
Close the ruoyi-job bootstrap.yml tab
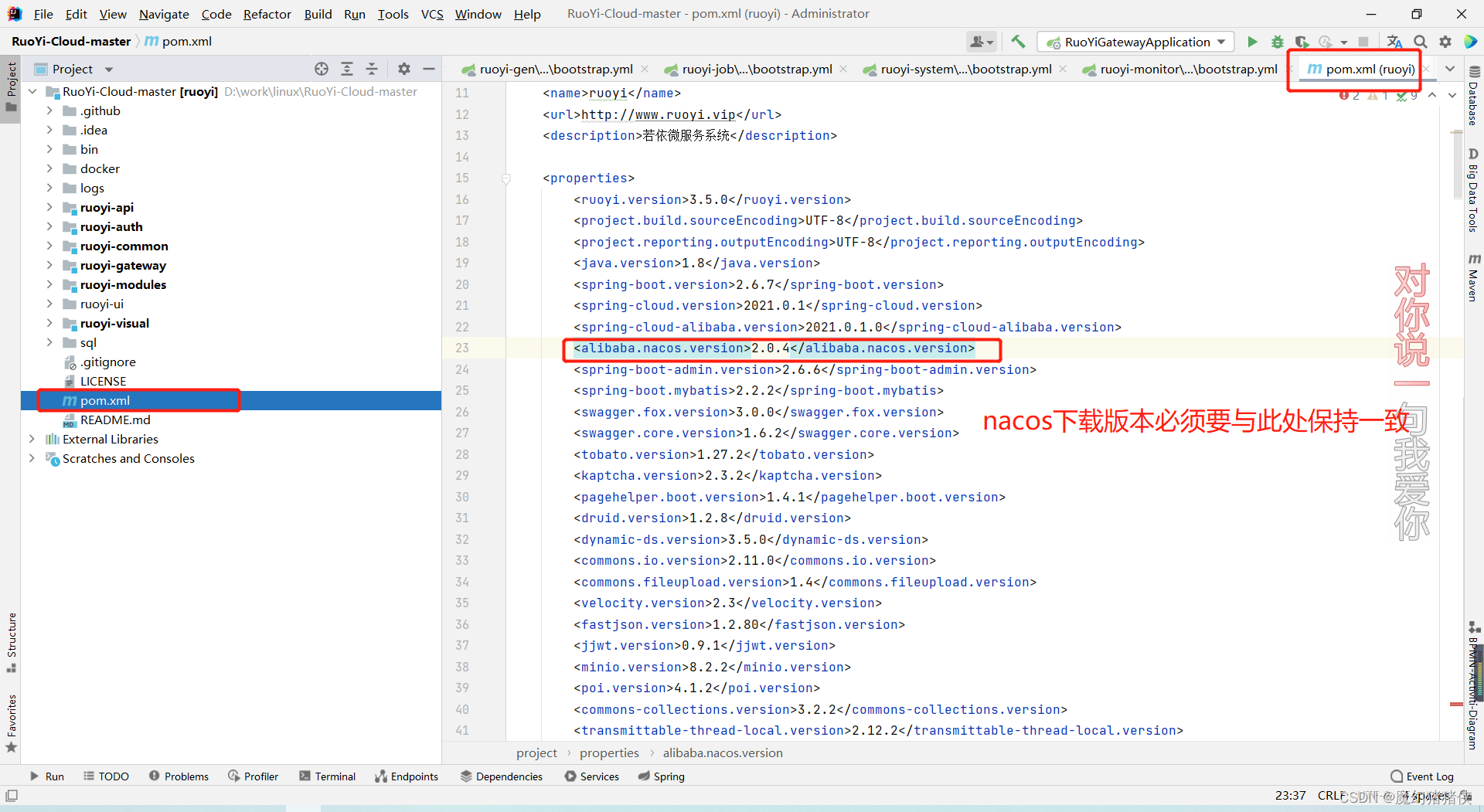(x=842, y=69)
